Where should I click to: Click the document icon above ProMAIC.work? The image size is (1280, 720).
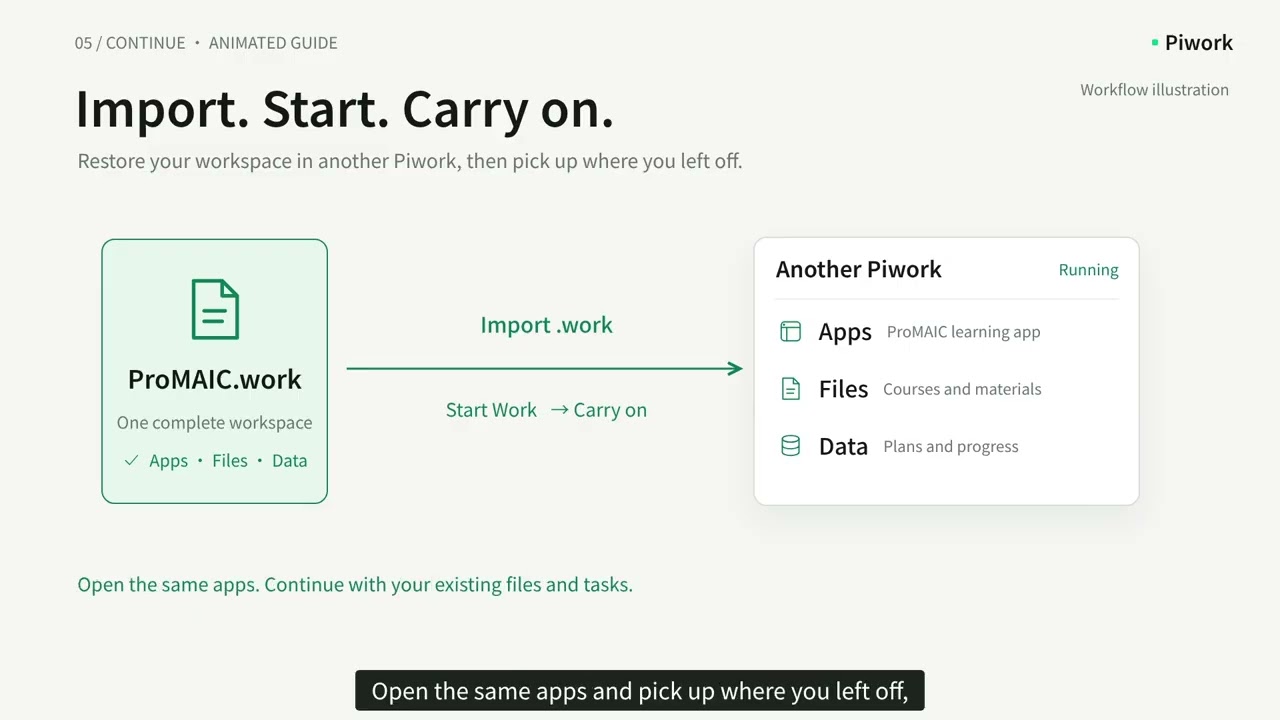[x=215, y=309]
